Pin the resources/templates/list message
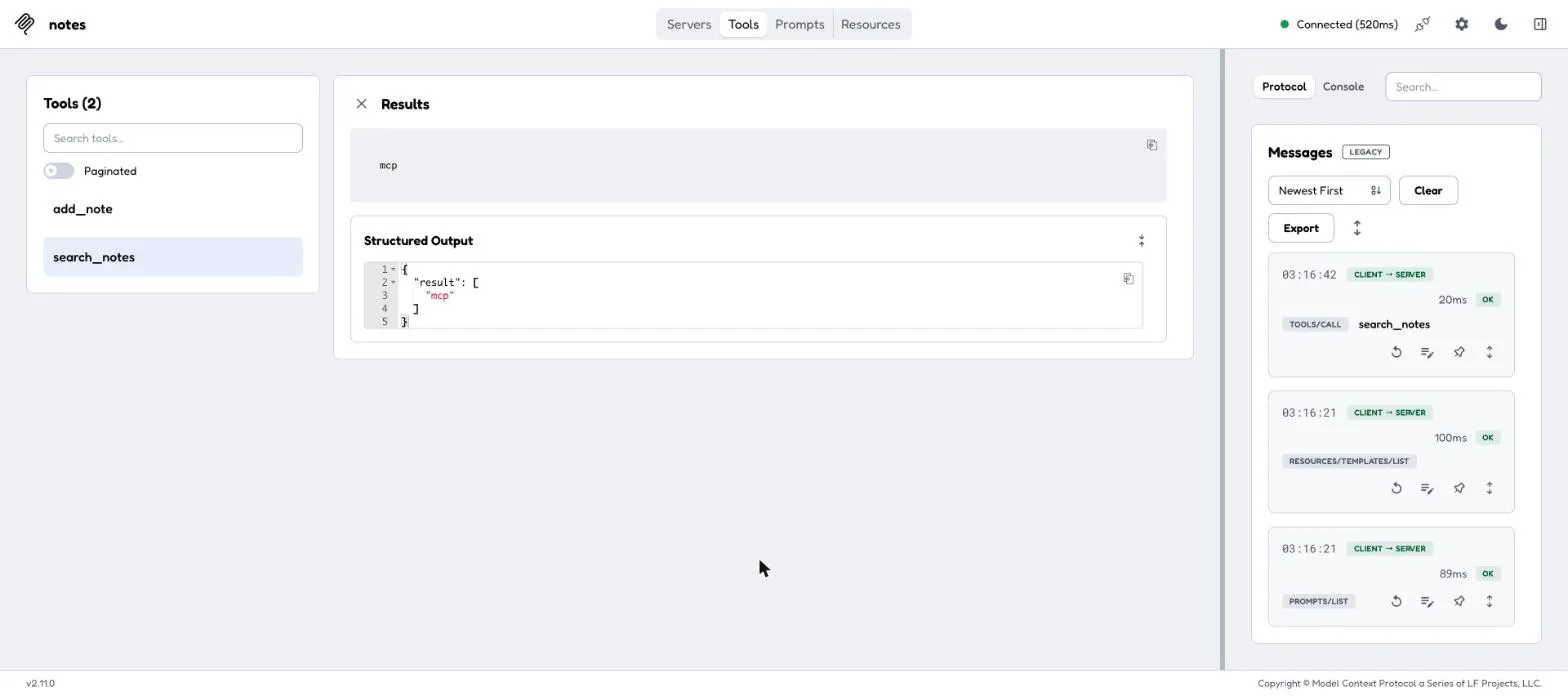The width and height of the screenshot is (1568, 696). 1459,488
